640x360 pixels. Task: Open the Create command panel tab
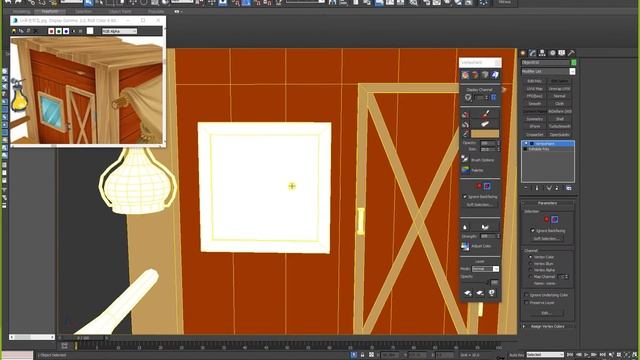click(x=523, y=53)
